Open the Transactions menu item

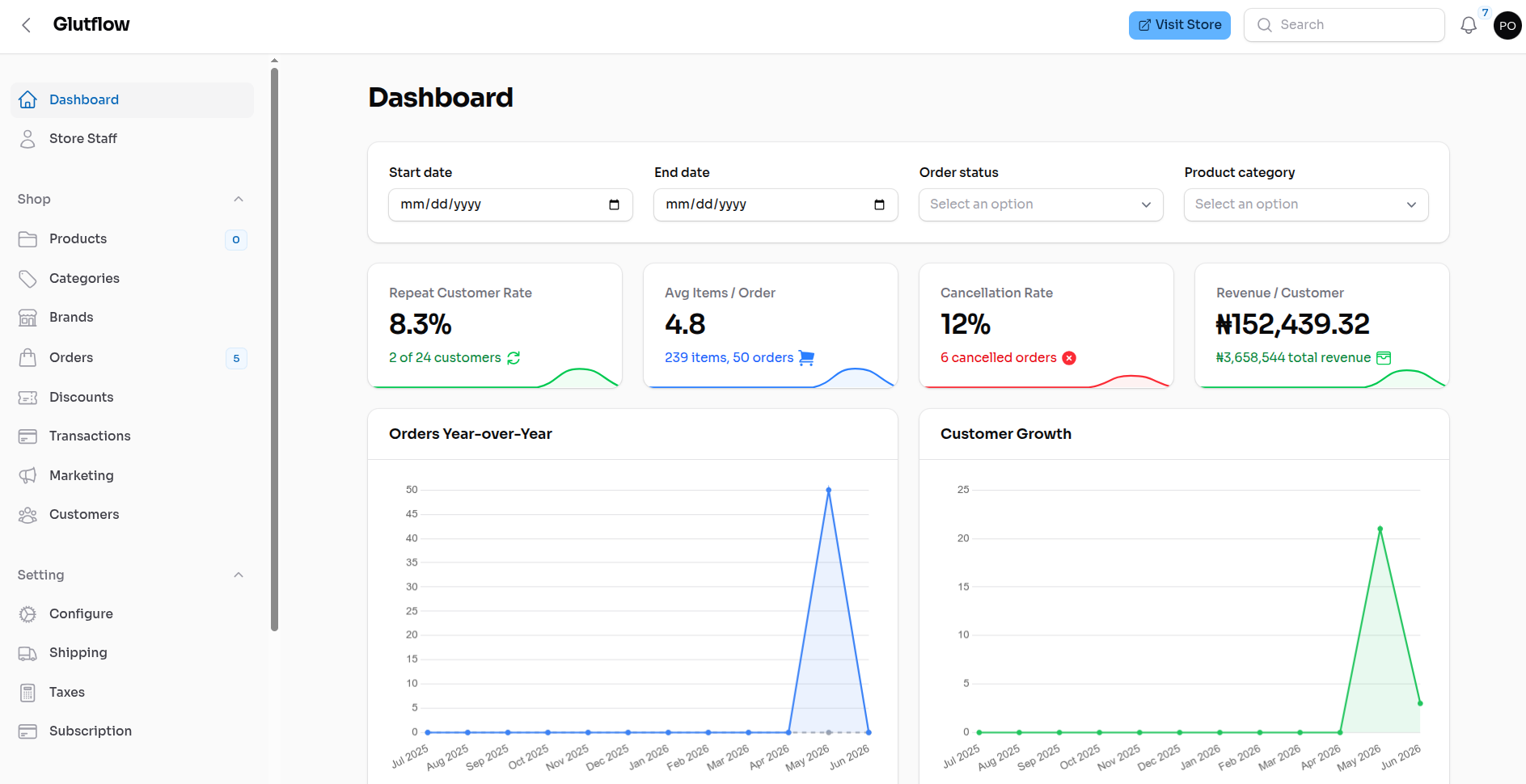[132, 436]
